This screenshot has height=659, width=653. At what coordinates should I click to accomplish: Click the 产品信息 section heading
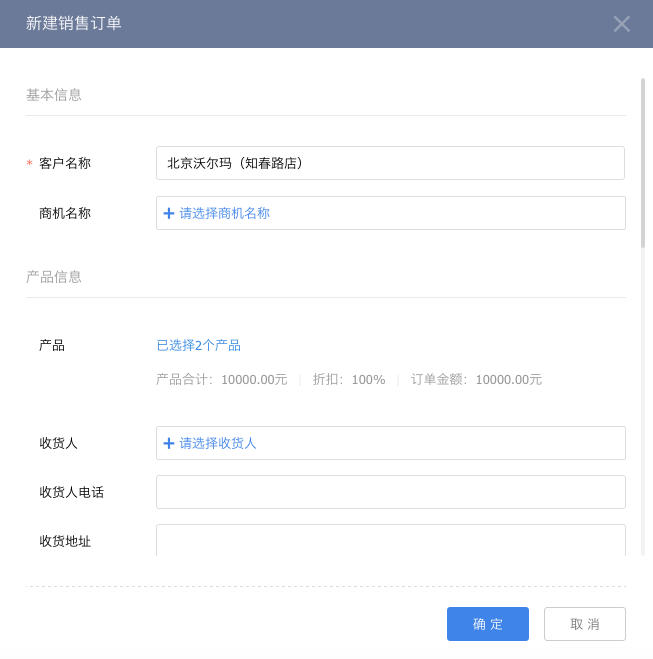(x=54, y=277)
